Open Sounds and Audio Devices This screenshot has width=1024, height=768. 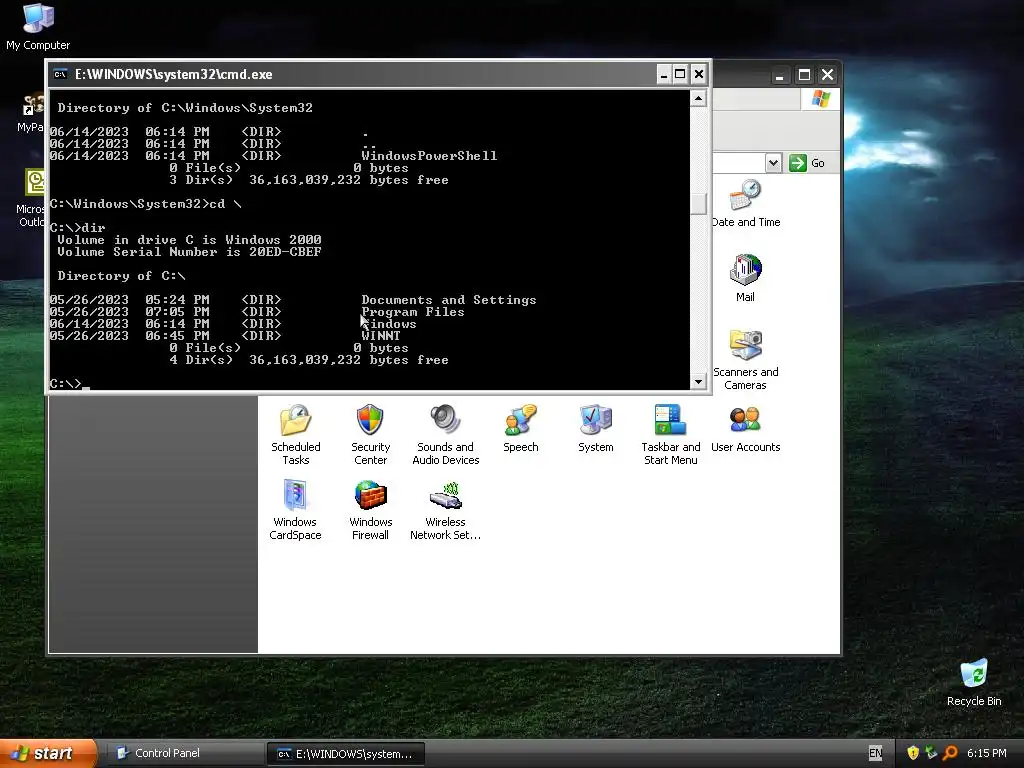445,434
